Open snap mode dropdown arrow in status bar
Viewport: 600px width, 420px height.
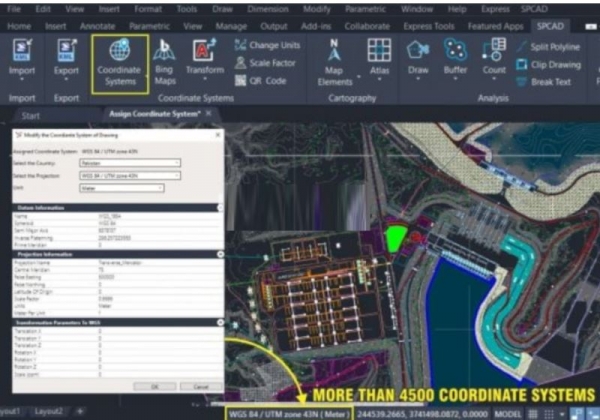pyautogui.click(x=562, y=414)
